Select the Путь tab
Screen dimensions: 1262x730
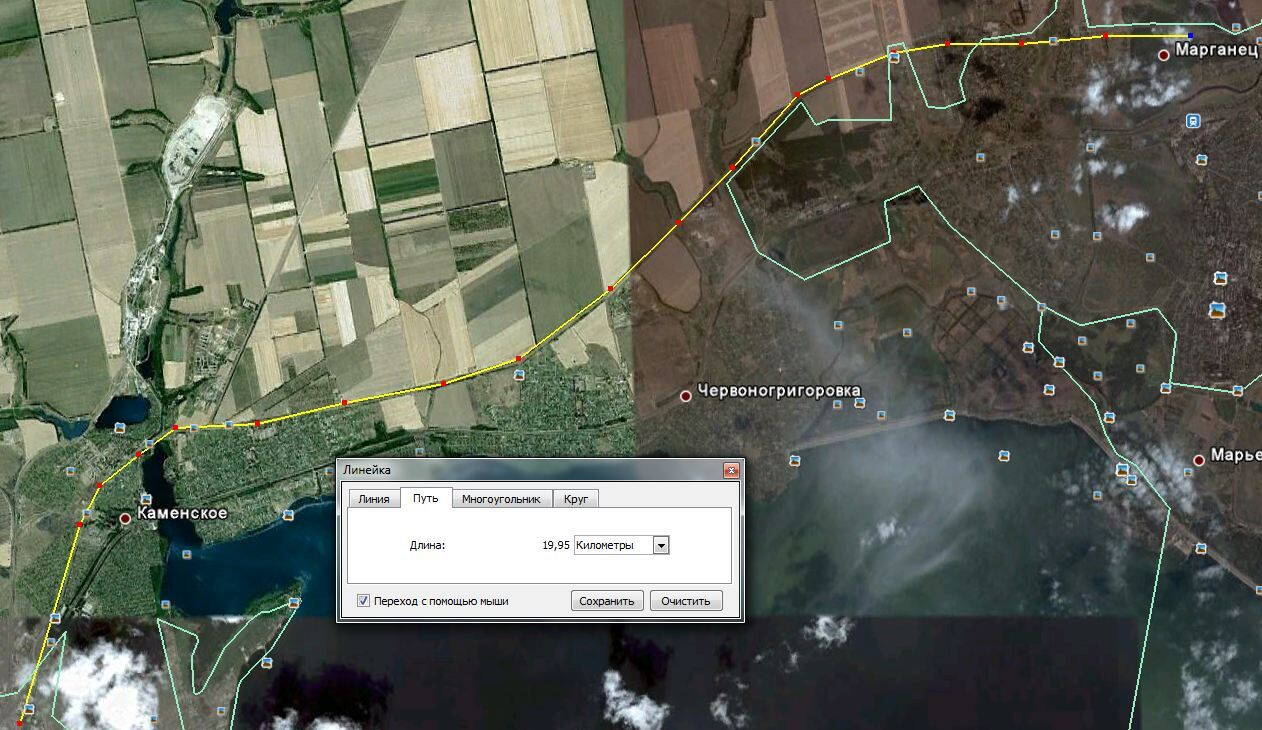tap(426, 498)
